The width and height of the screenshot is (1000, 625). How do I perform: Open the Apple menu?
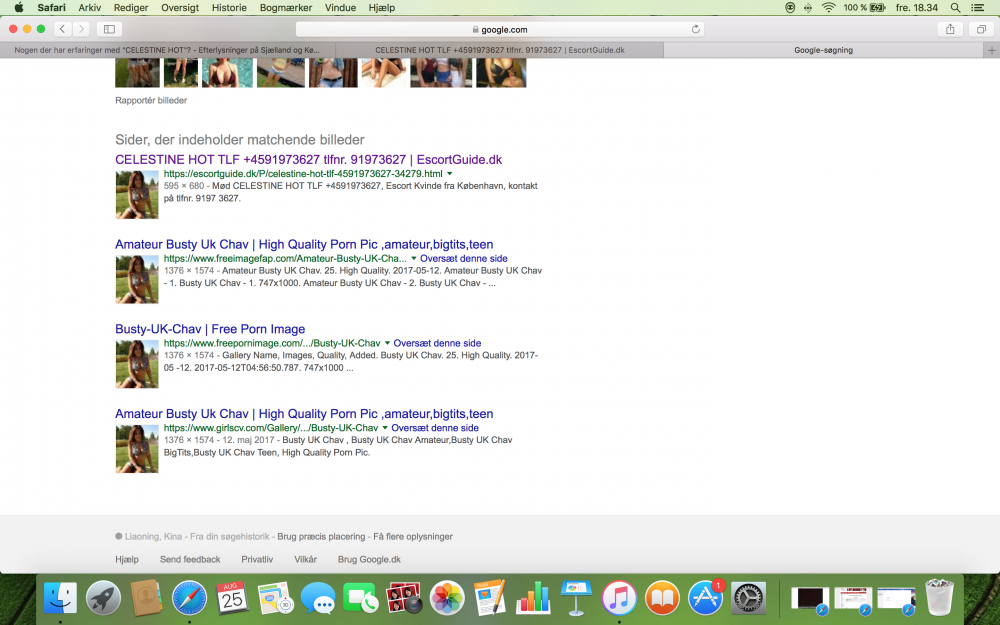[x=18, y=8]
